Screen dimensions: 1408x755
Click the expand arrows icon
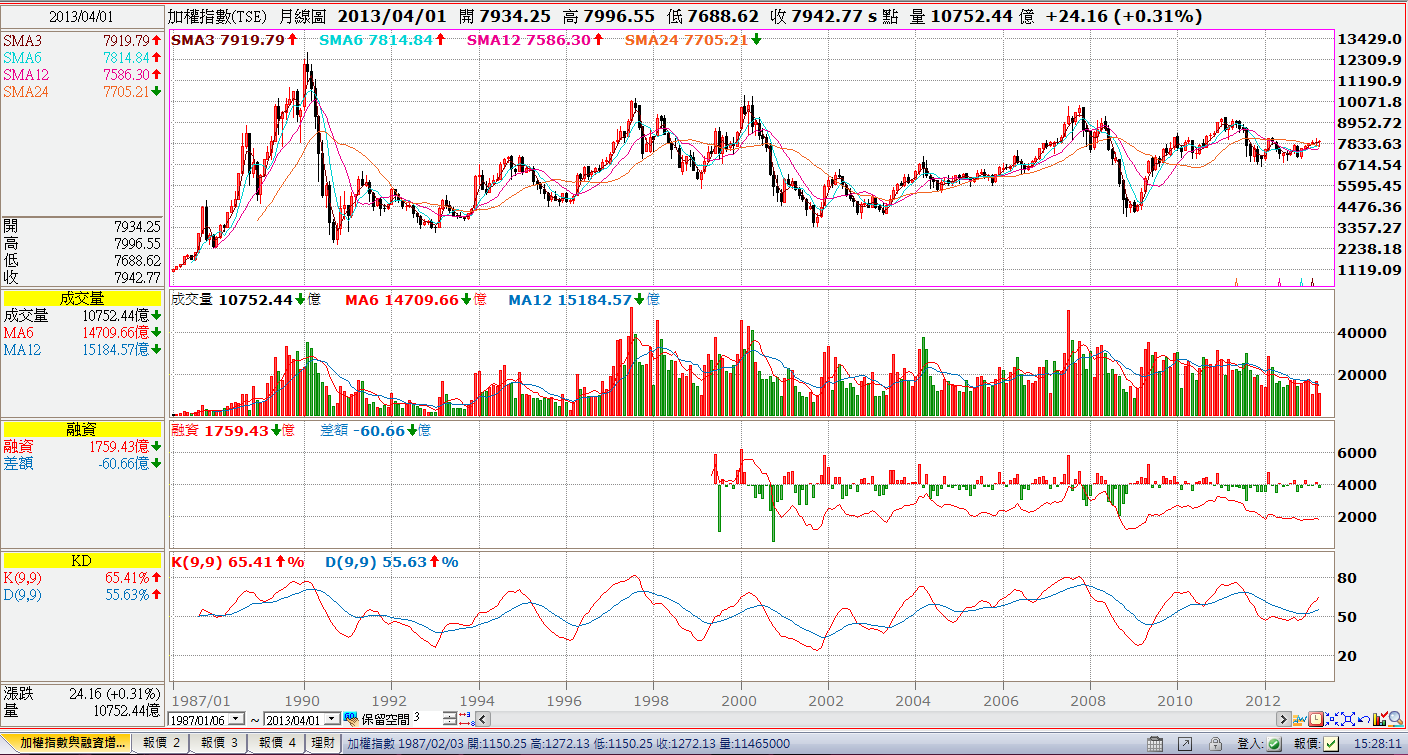[x=1348, y=719]
